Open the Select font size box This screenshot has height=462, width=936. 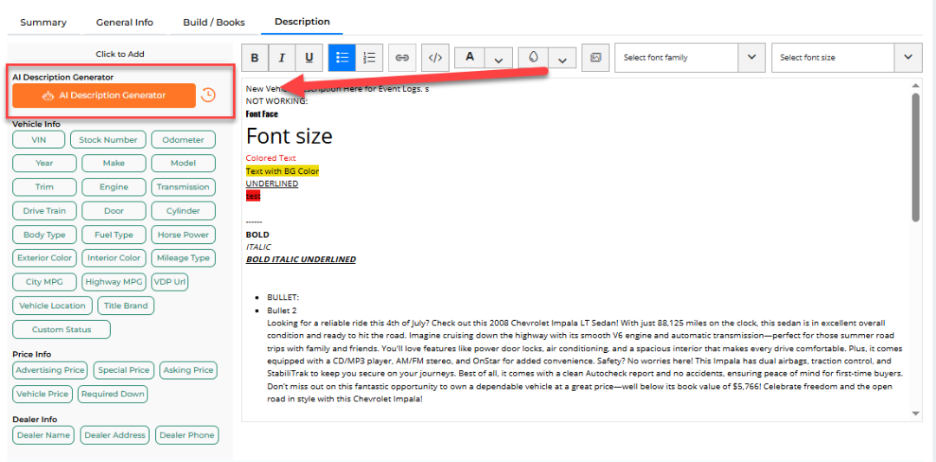(x=833, y=58)
